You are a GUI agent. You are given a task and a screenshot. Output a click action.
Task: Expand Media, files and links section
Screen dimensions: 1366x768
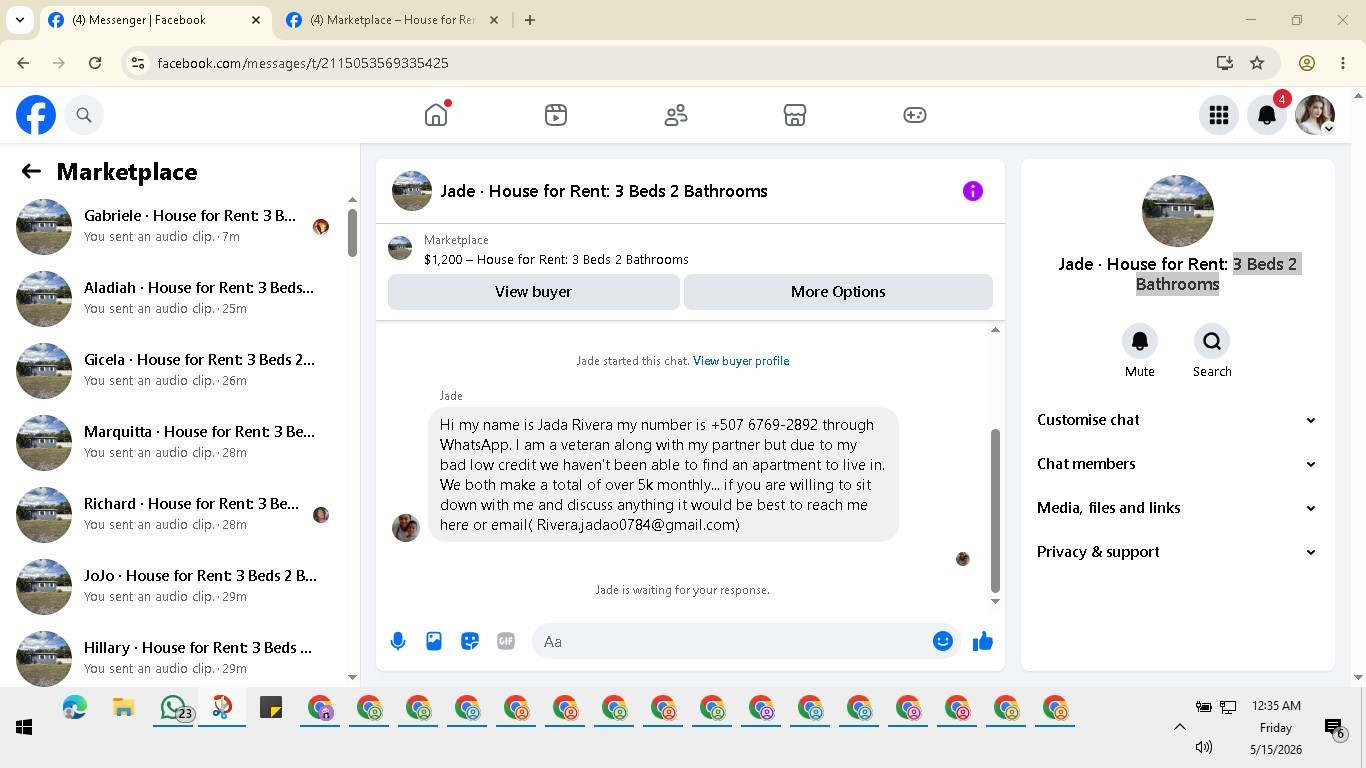[x=1177, y=508]
